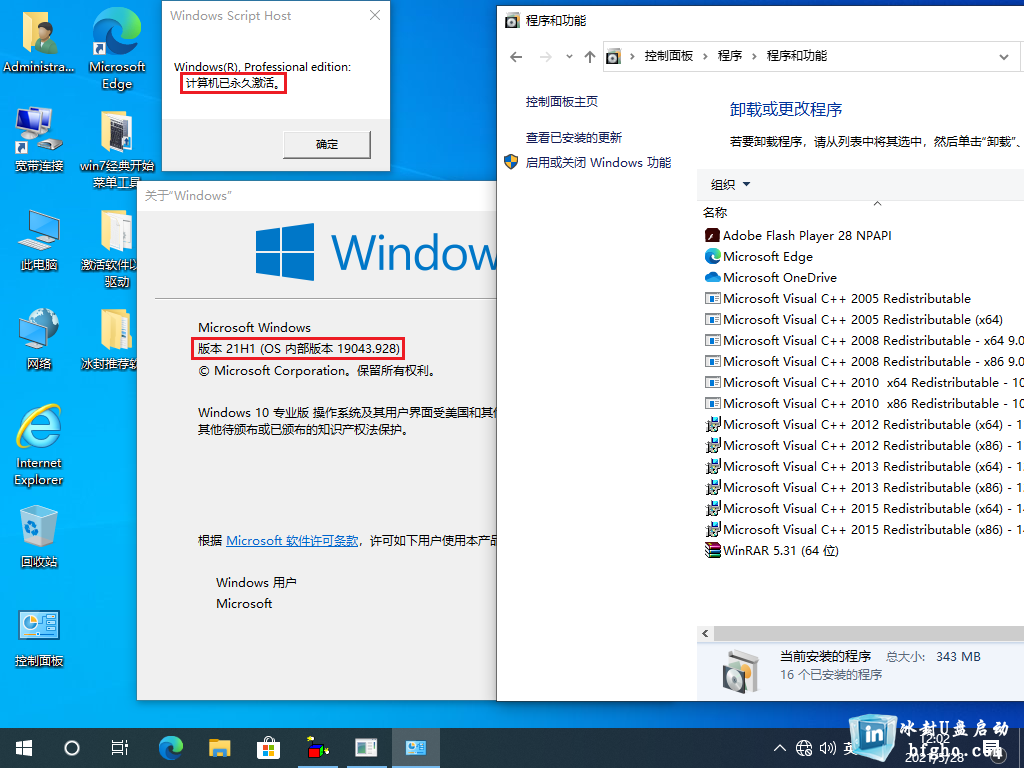Image resolution: width=1024 pixels, height=768 pixels.
Task: Go up one level in 程序和功能 window
Action: pyautogui.click(x=590, y=57)
